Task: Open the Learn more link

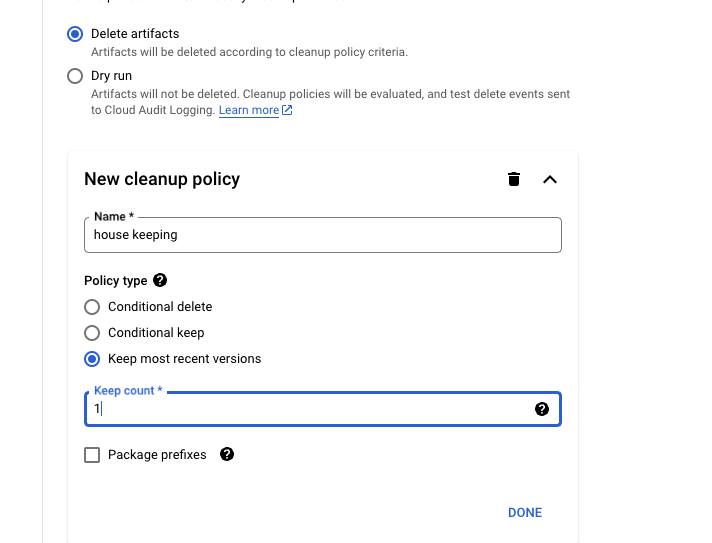Action: click(249, 110)
